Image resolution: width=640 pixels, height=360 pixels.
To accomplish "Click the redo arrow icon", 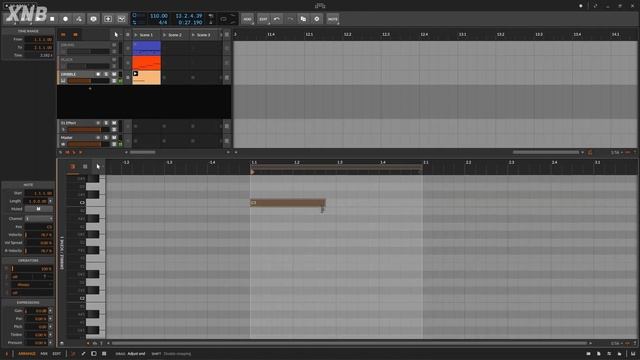I will click(x=290, y=19).
